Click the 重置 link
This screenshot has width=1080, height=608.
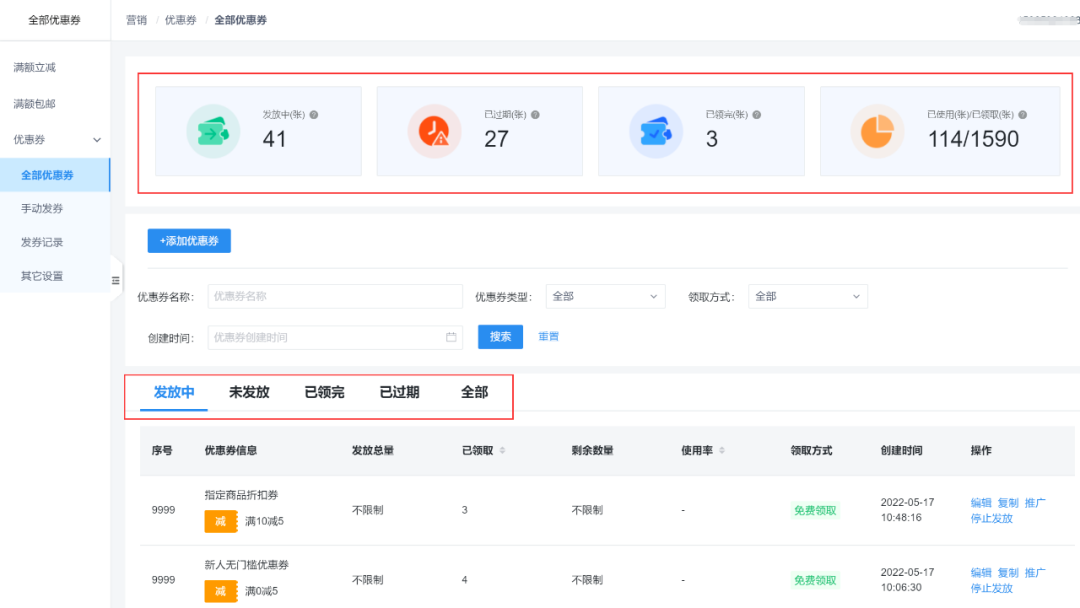tap(548, 337)
